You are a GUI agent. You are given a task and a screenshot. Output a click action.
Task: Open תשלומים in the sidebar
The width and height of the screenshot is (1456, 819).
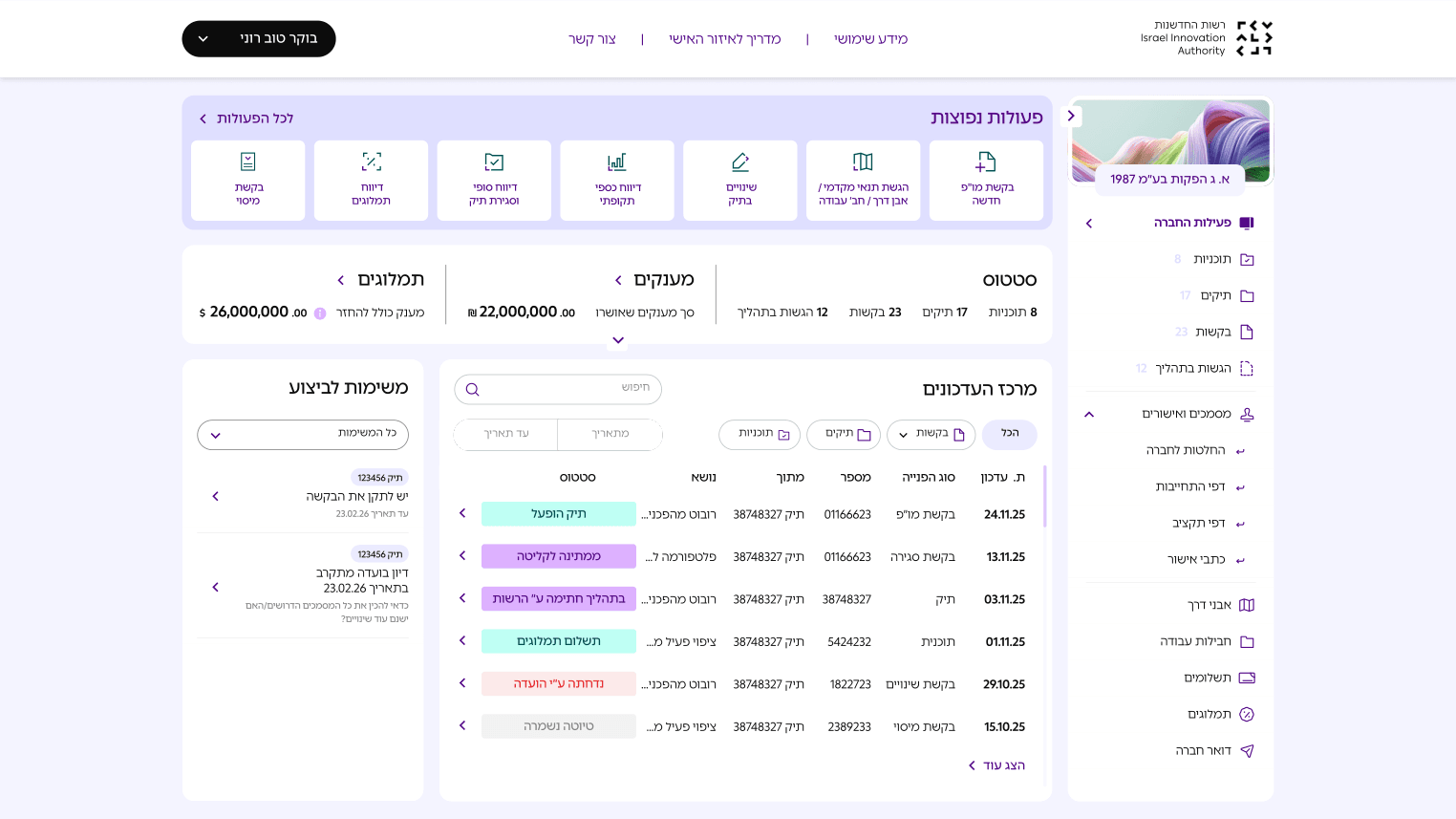[1218, 678]
